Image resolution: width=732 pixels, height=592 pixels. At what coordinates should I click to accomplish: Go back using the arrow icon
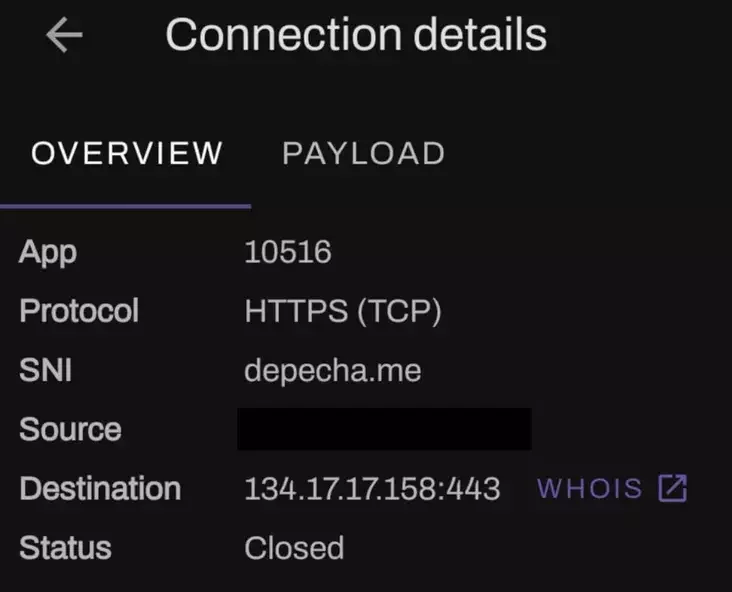point(64,35)
